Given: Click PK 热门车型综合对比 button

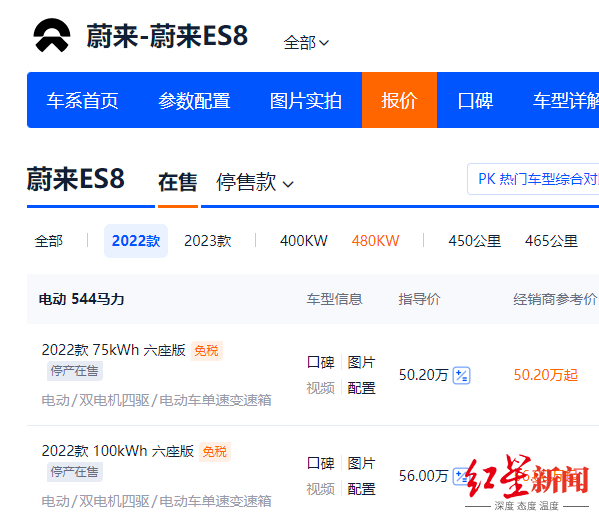Looking at the screenshot, I should [x=533, y=179].
